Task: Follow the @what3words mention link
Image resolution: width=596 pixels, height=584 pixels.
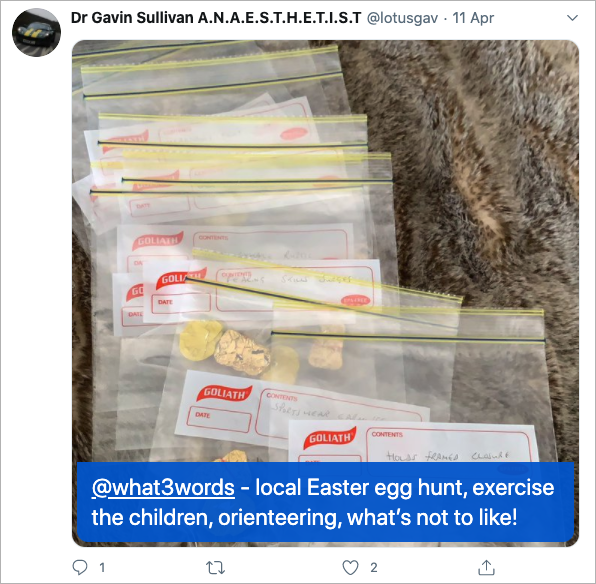Action: 163,487
